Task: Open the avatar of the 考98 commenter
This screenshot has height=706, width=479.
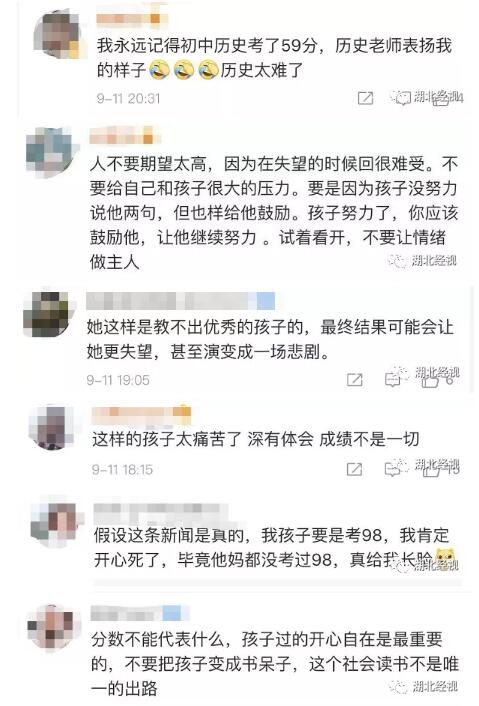Action: 56,524
